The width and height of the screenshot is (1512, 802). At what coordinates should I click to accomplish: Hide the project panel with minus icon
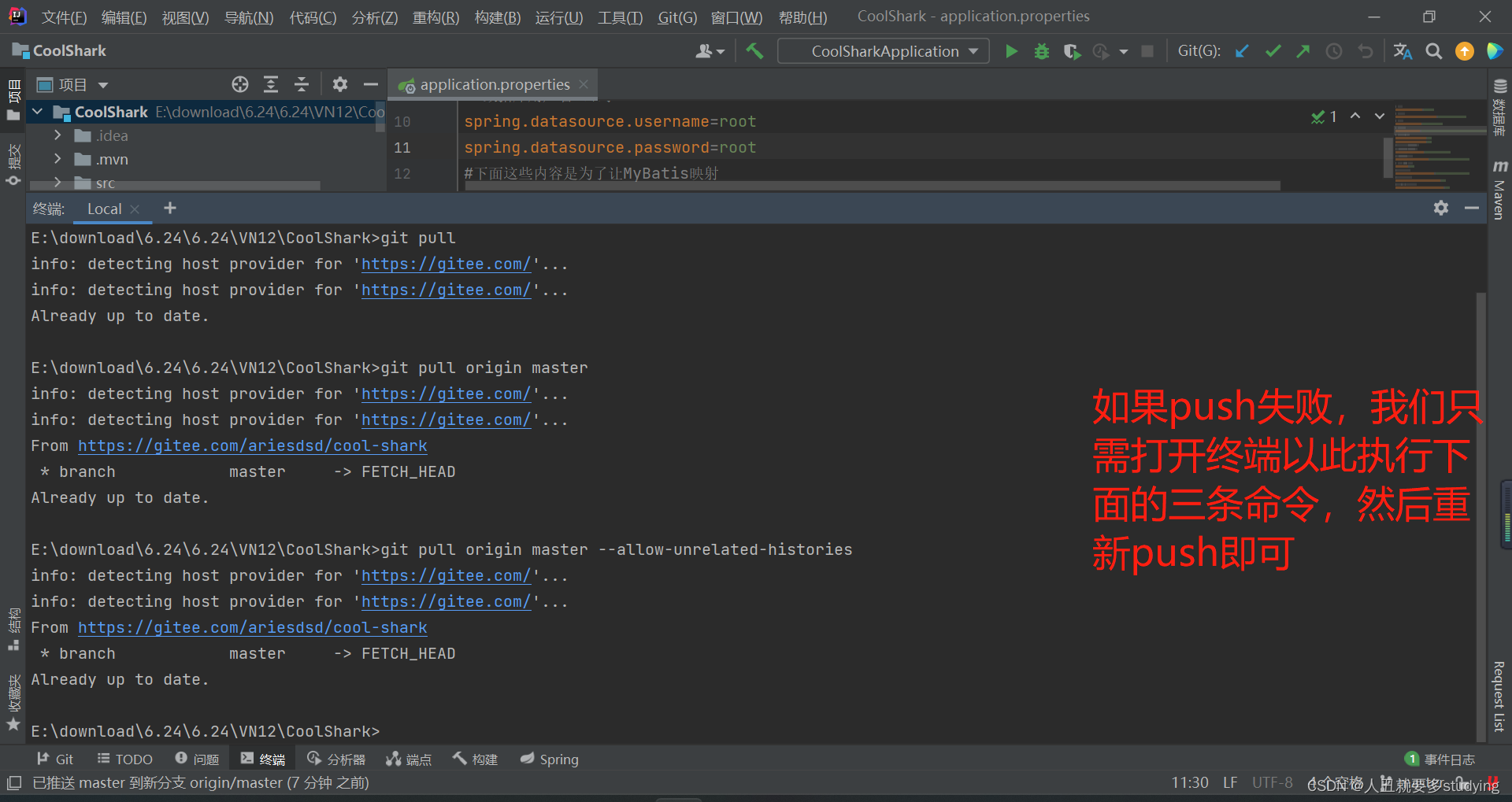pos(371,84)
